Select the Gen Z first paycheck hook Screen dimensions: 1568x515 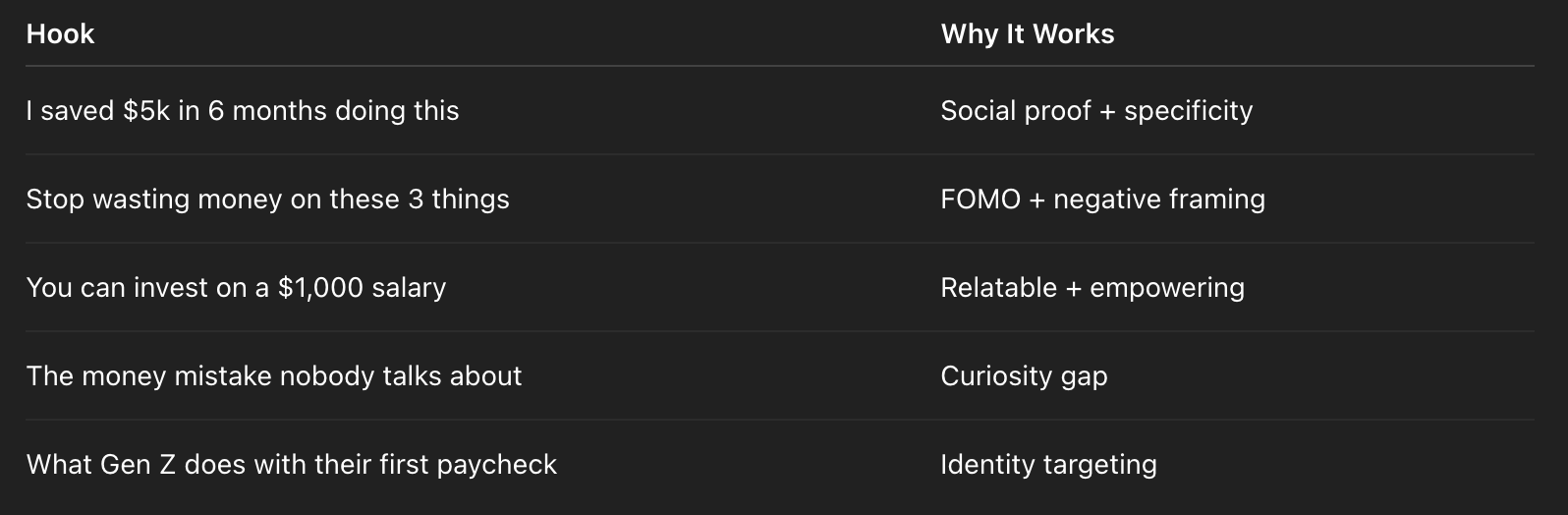tap(291, 465)
